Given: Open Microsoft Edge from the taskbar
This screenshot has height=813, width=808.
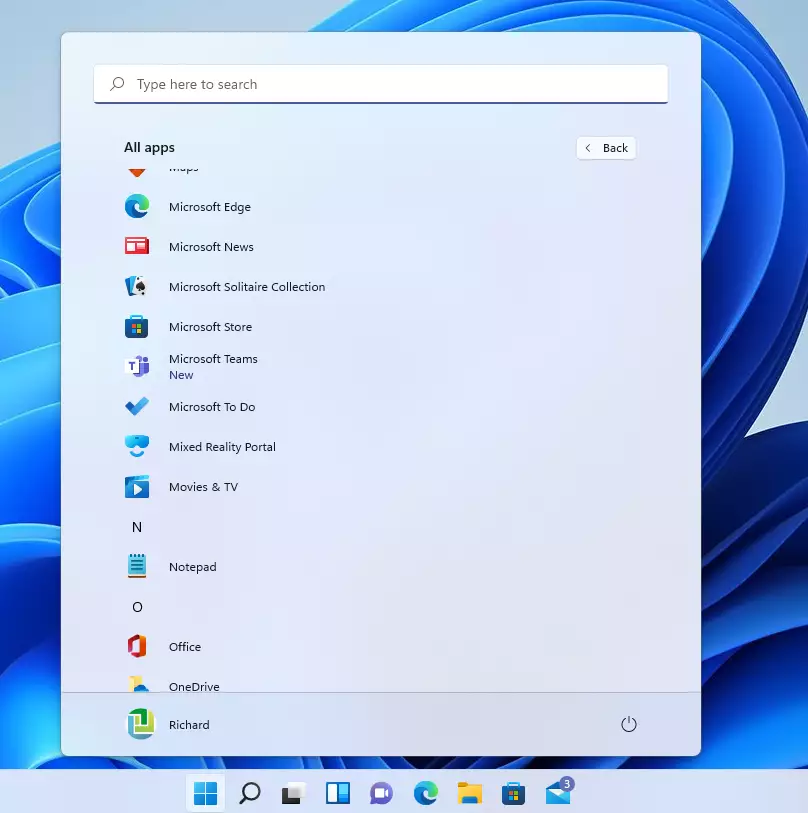Looking at the screenshot, I should (425, 793).
